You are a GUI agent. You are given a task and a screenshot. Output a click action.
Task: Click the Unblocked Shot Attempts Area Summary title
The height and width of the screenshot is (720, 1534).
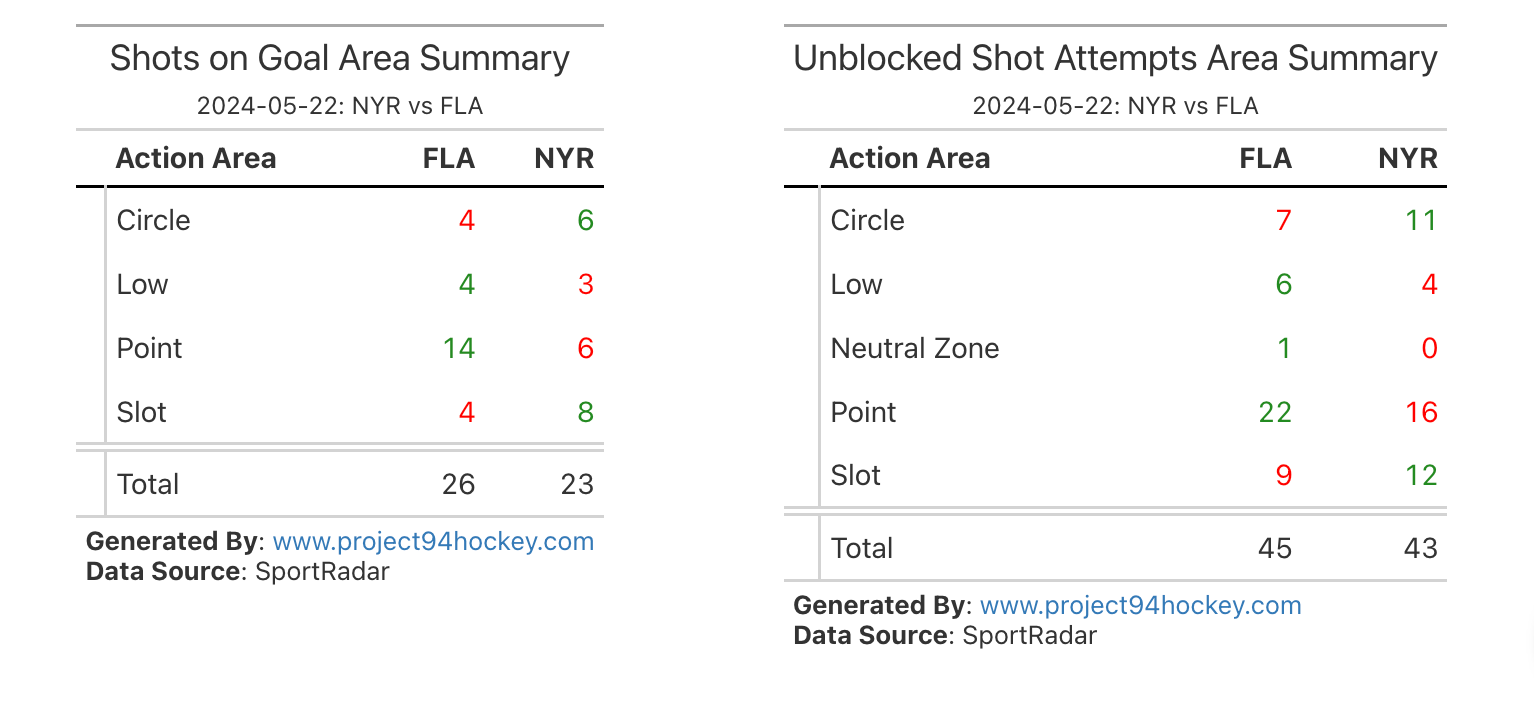click(1115, 58)
